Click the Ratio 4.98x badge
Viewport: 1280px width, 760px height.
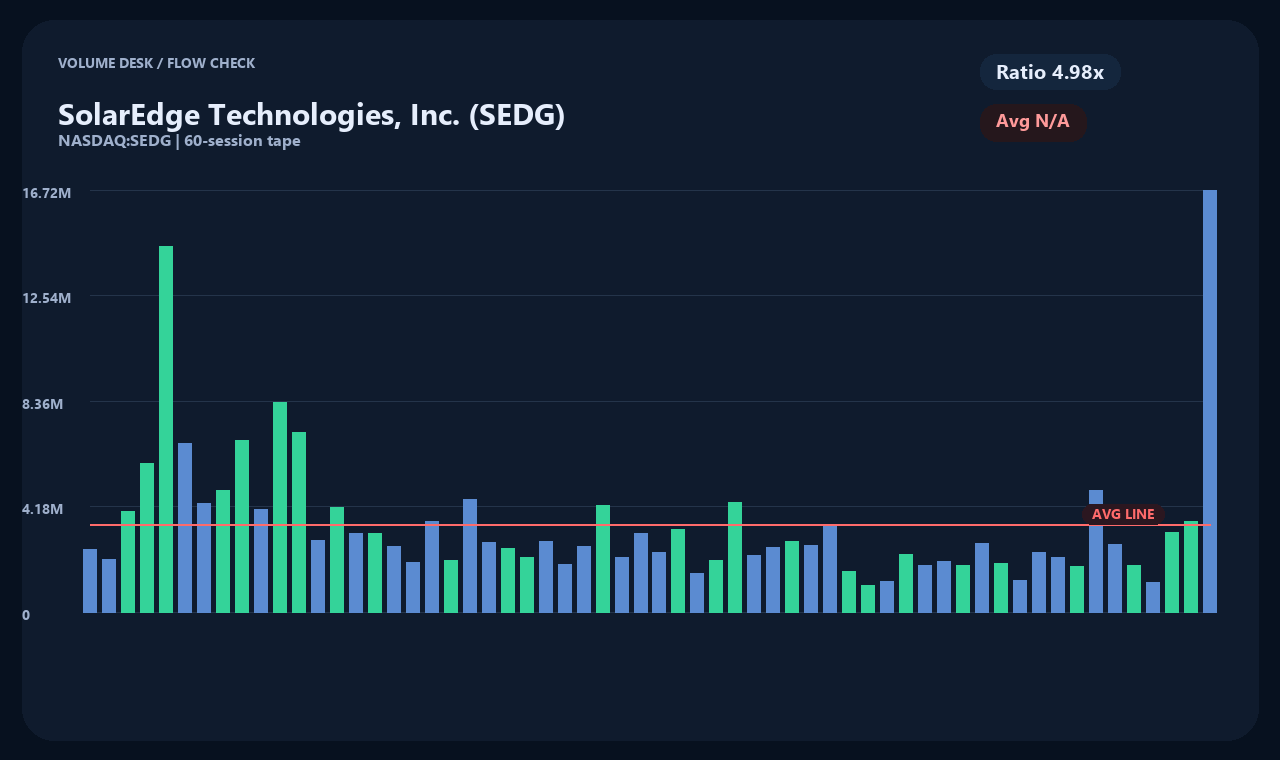coord(1050,72)
